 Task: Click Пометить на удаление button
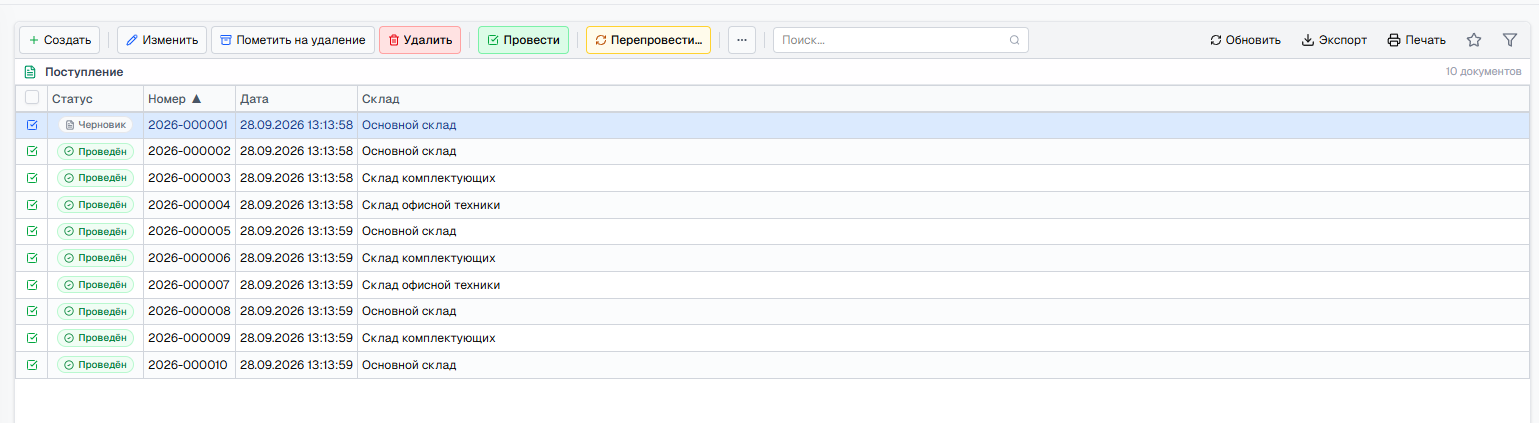click(x=293, y=40)
